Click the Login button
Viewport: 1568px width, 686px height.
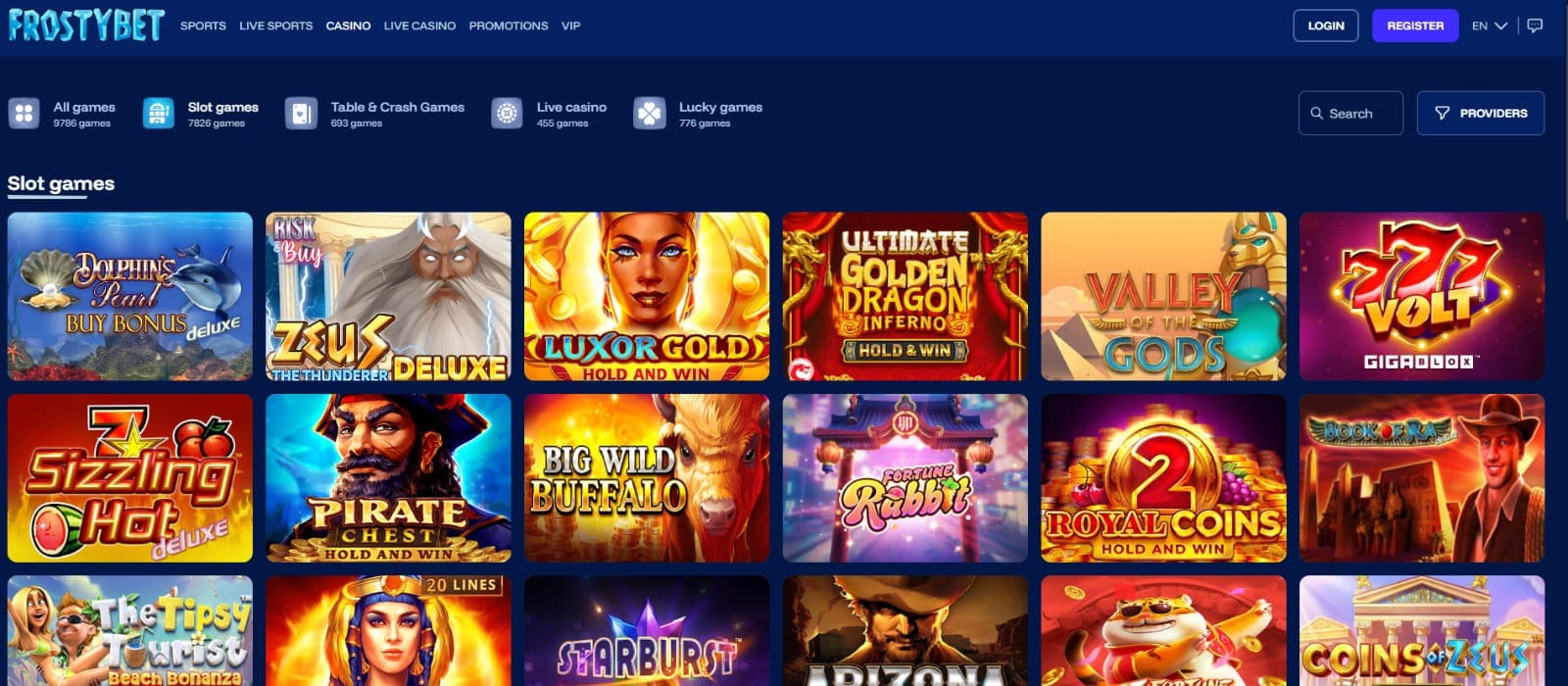click(x=1326, y=25)
